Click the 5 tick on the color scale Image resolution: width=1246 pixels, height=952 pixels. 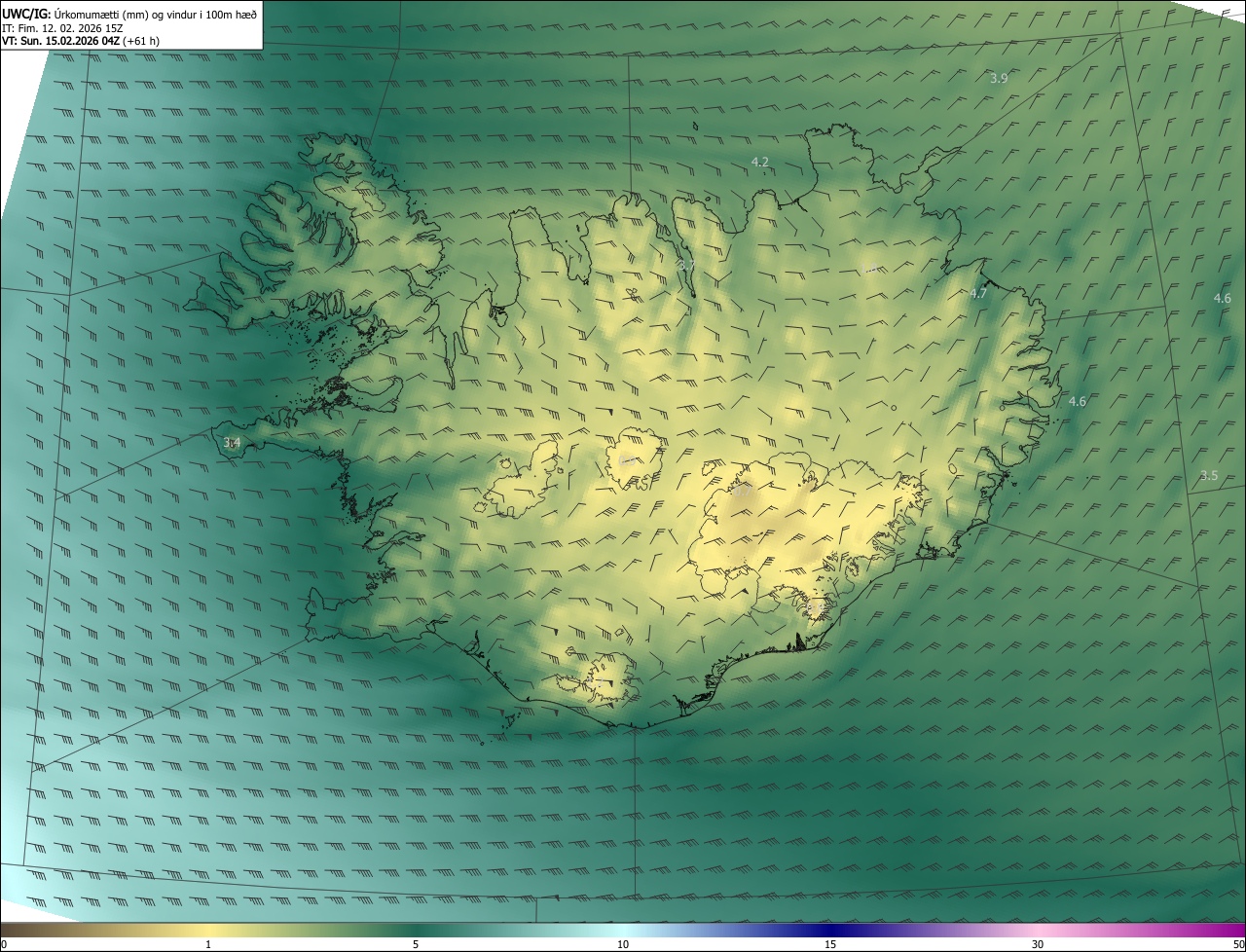416,945
